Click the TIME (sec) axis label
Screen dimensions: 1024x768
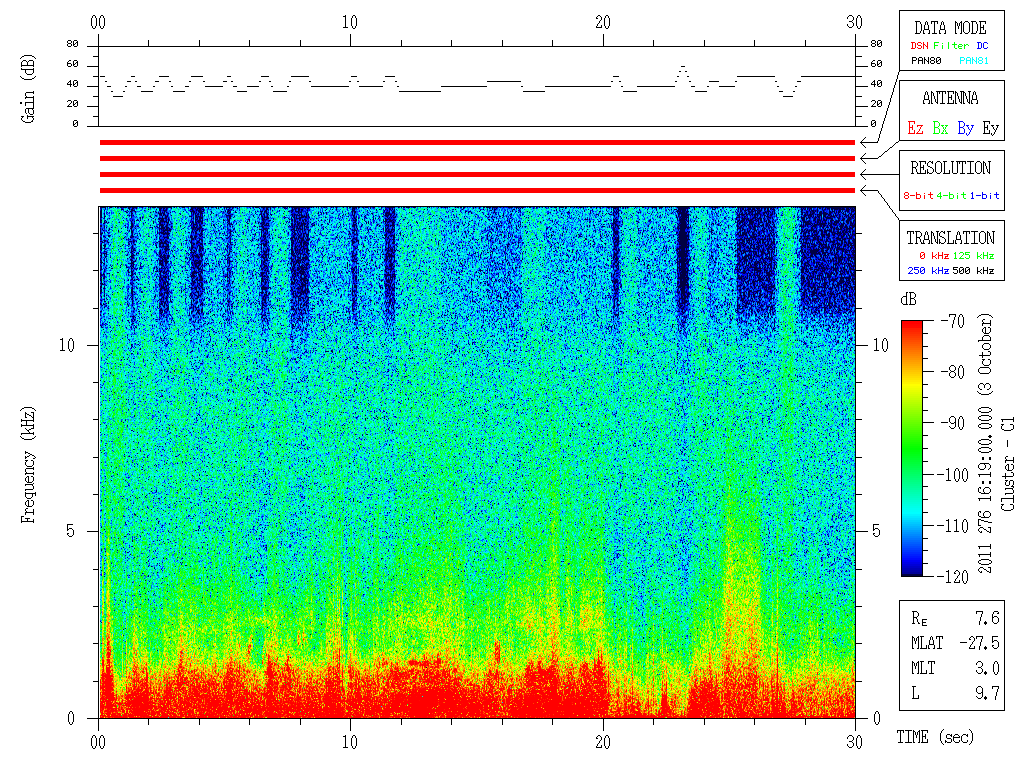[935, 737]
